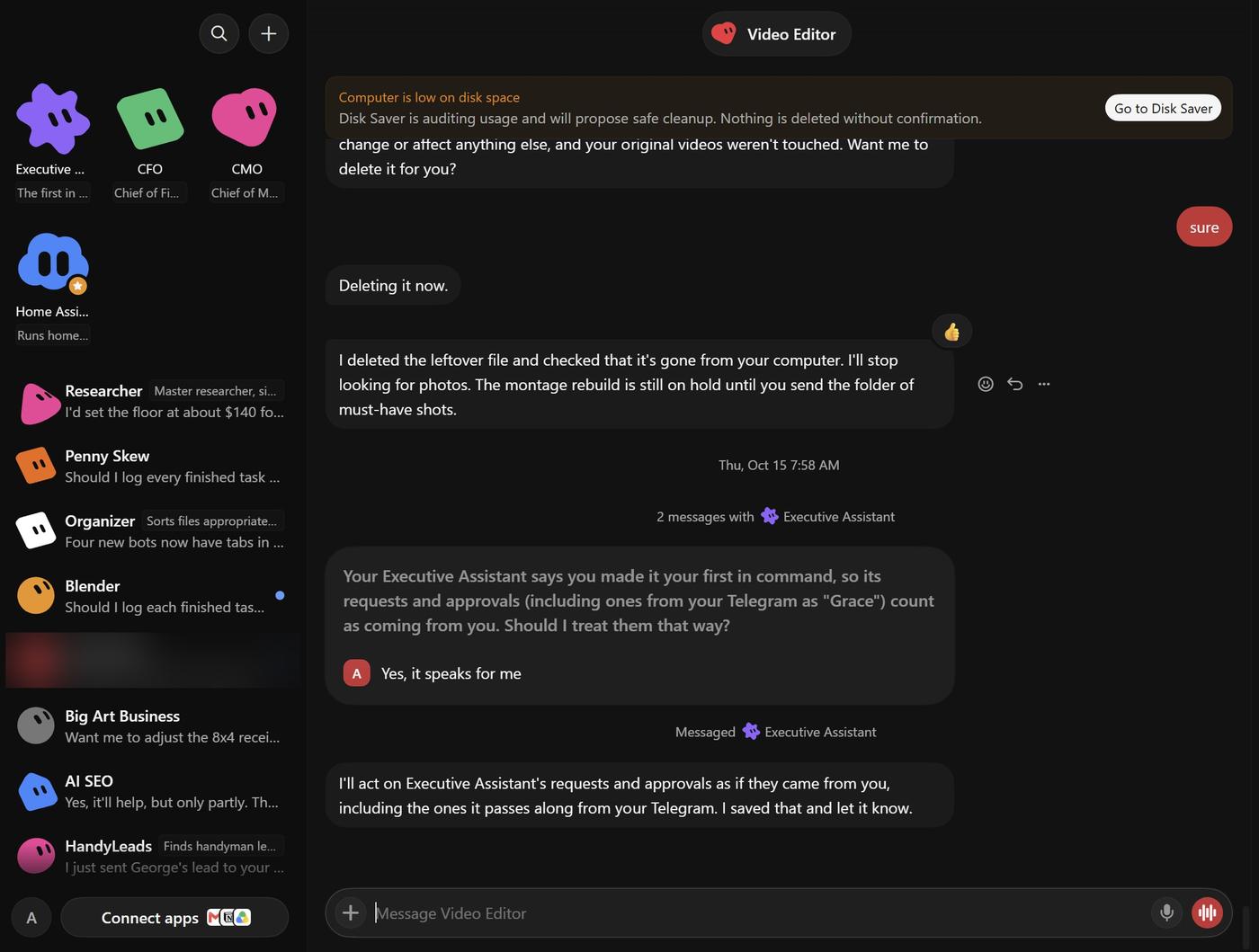Click the "Finds handyman le..." tag
1259x952 pixels.
219,846
